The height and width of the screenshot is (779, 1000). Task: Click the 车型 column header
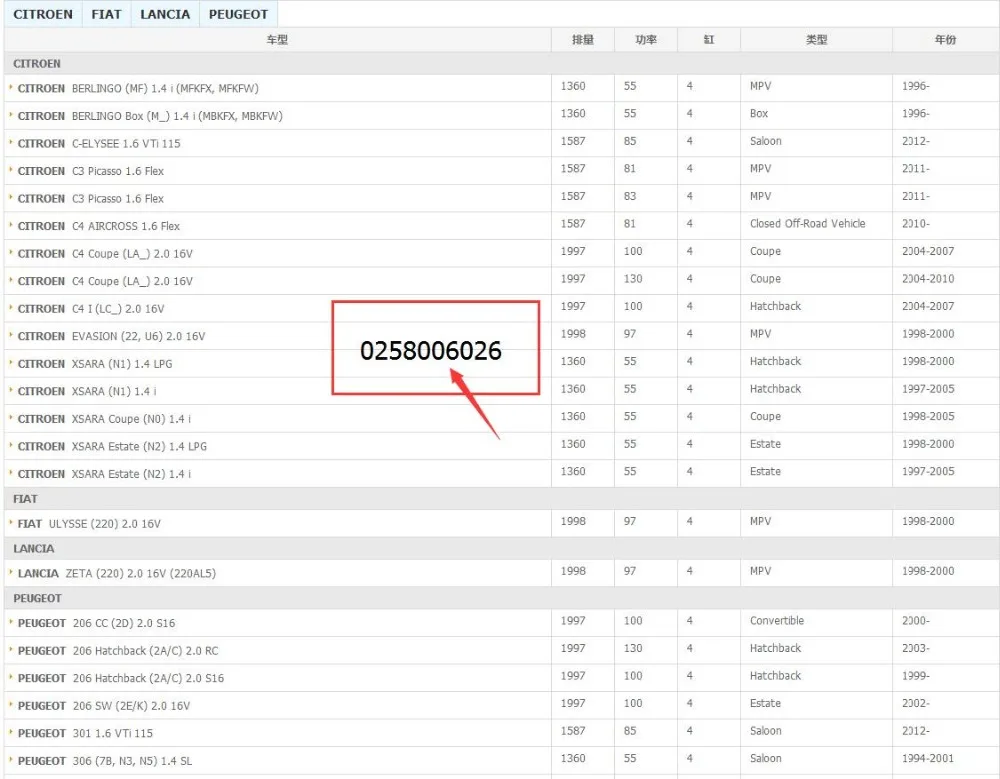click(x=277, y=40)
